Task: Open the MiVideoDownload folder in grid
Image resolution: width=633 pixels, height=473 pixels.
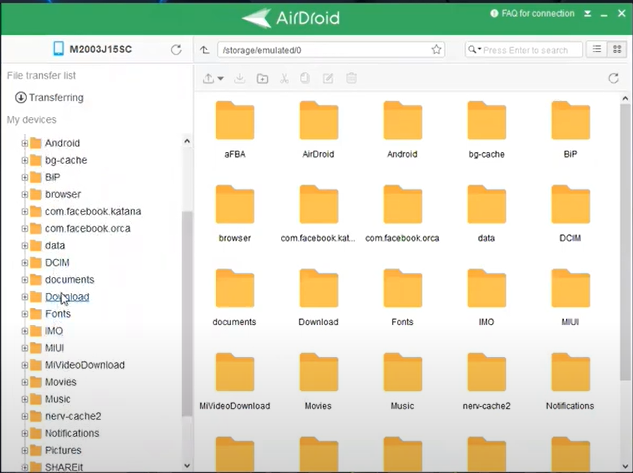Action: [235, 372]
